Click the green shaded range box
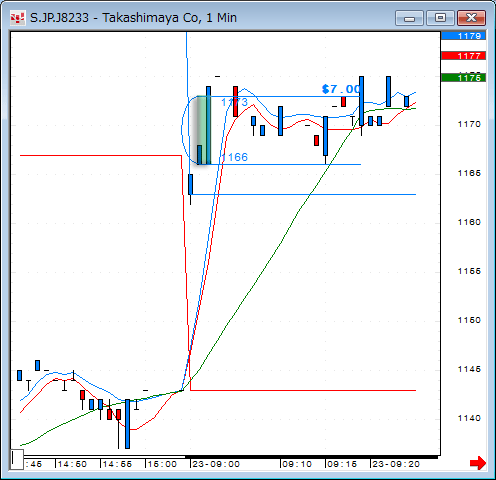496x480 pixels. pyautogui.click(x=203, y=130)
